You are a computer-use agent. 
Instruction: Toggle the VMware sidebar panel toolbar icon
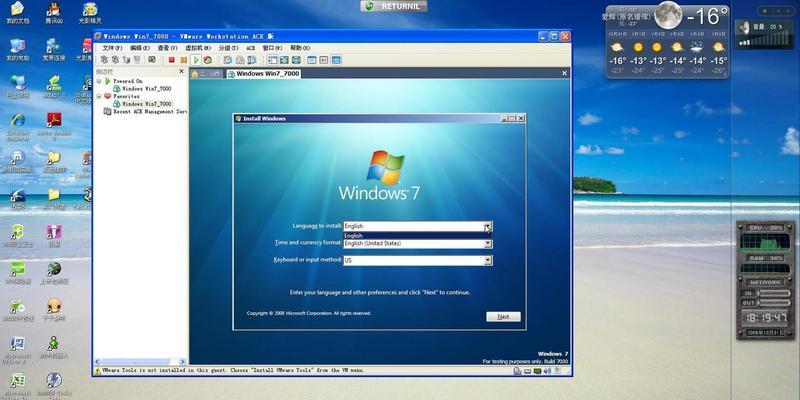pyautogui.click(x=273, y=60)
